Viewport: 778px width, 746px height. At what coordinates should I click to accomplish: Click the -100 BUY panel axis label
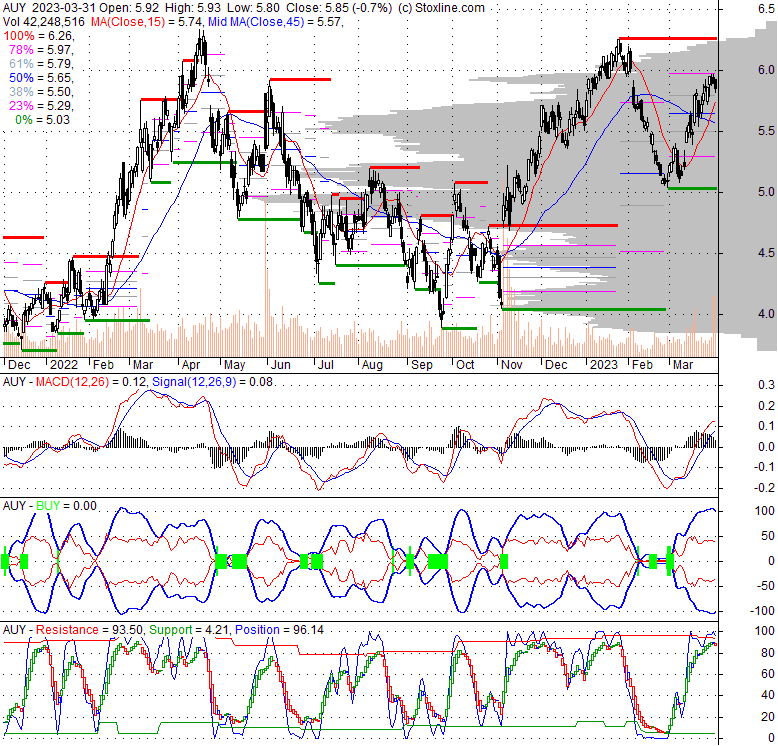[x=763, y=611]
